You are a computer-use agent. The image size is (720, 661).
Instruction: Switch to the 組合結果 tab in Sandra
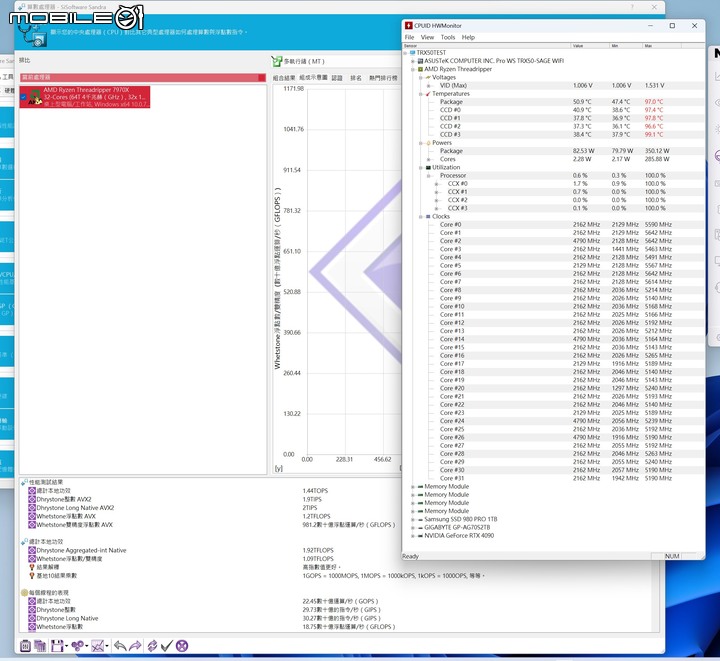(x=284, y=78)
